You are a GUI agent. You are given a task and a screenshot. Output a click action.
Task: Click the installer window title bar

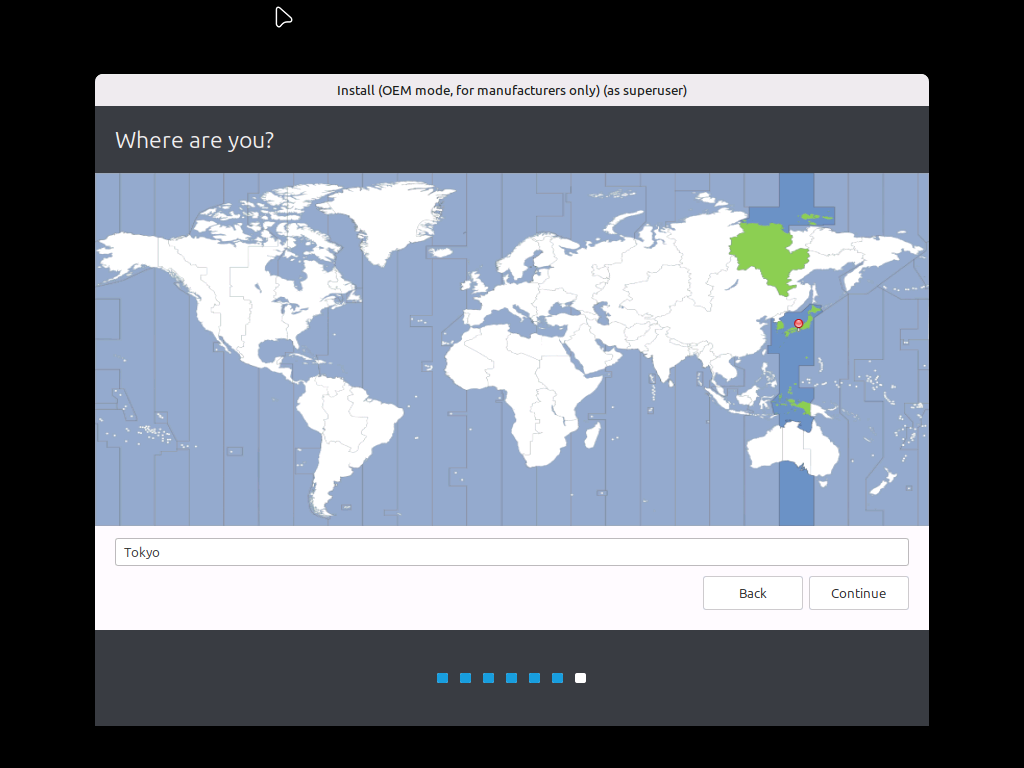511,90
